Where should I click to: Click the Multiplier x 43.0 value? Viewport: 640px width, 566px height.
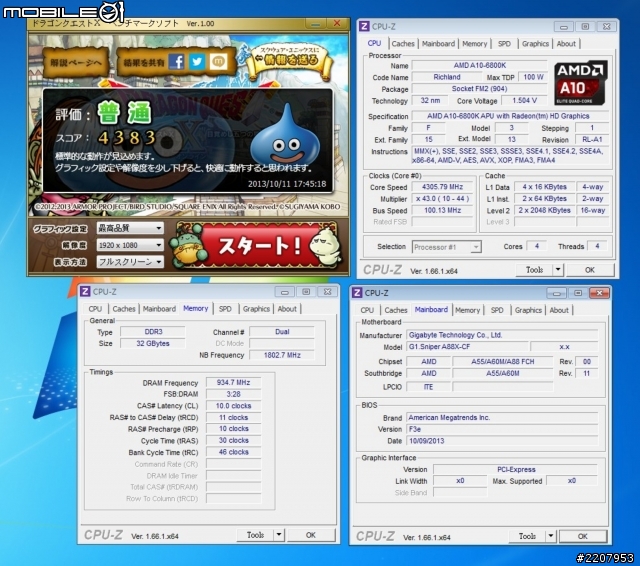[x=442, y=199]
